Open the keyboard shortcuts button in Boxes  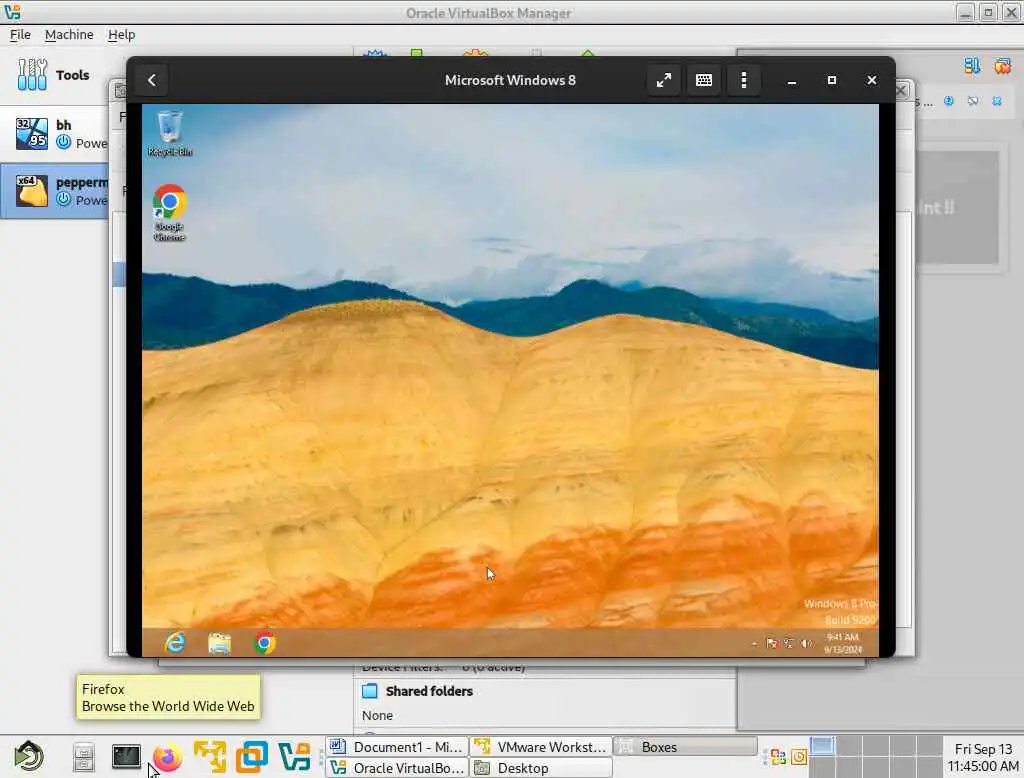pos(704,80)
